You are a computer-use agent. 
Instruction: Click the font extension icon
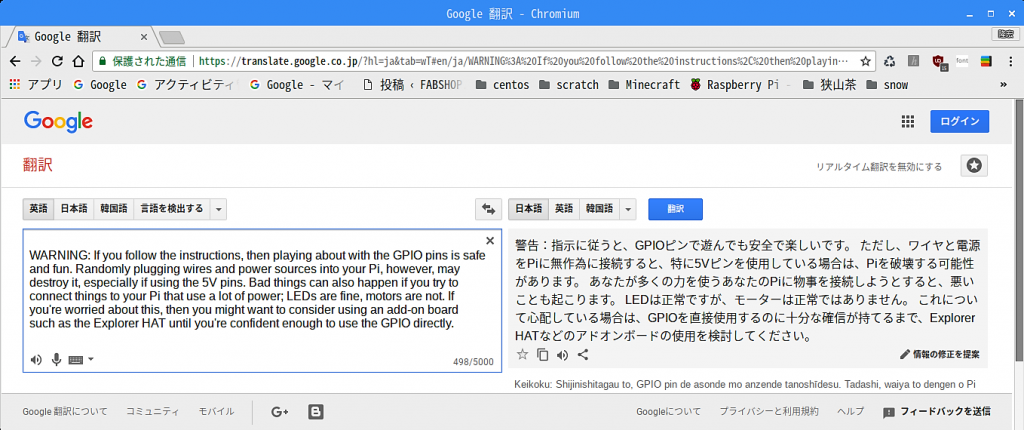[962, 61]
